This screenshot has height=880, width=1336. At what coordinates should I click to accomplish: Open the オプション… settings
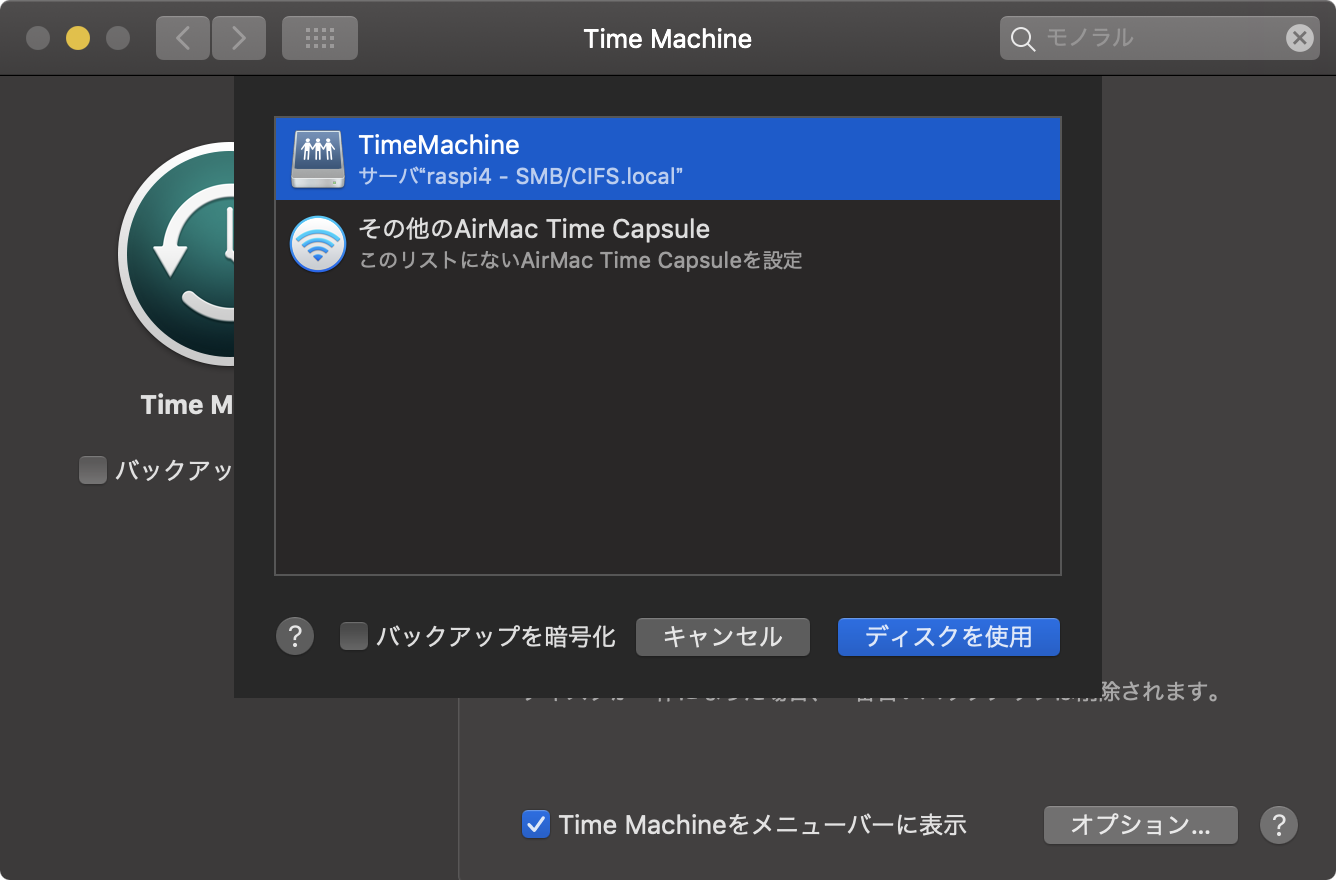pos(1140,825)
